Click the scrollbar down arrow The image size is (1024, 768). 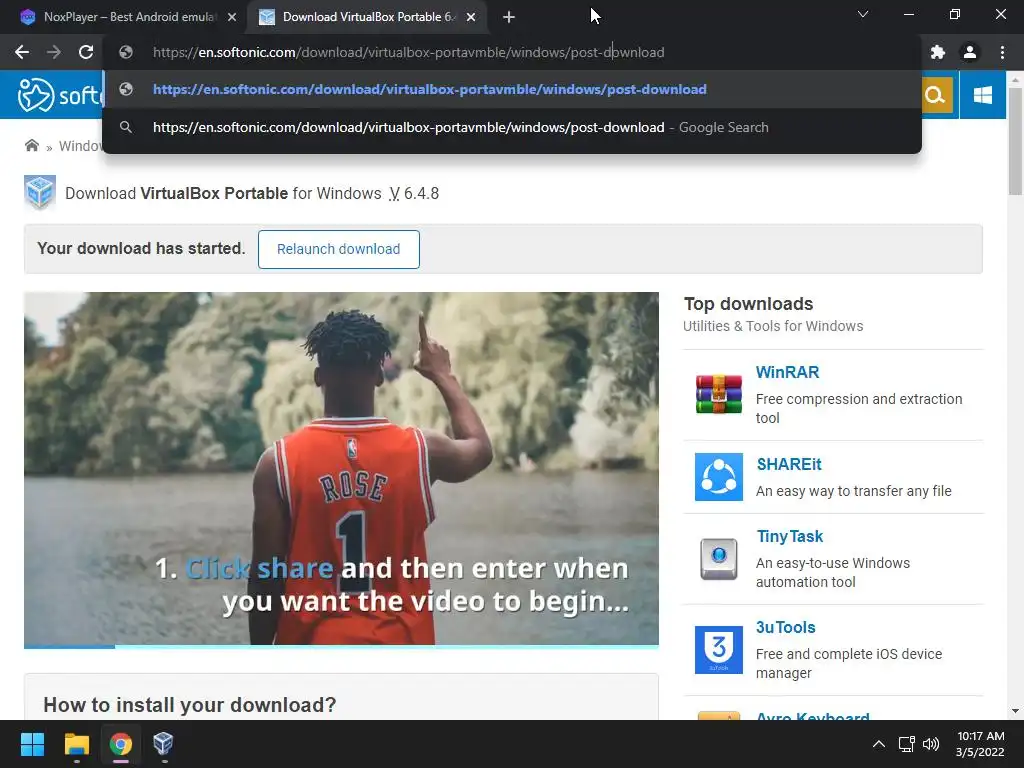(x=1015, y=711)
